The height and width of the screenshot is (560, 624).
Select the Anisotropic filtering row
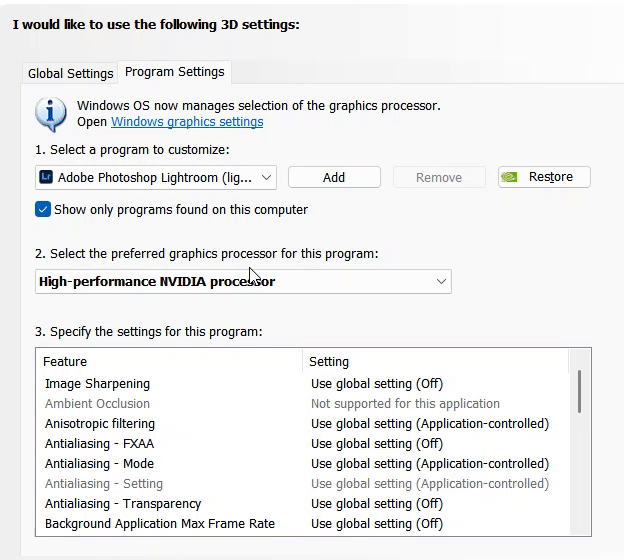[100, 424]
